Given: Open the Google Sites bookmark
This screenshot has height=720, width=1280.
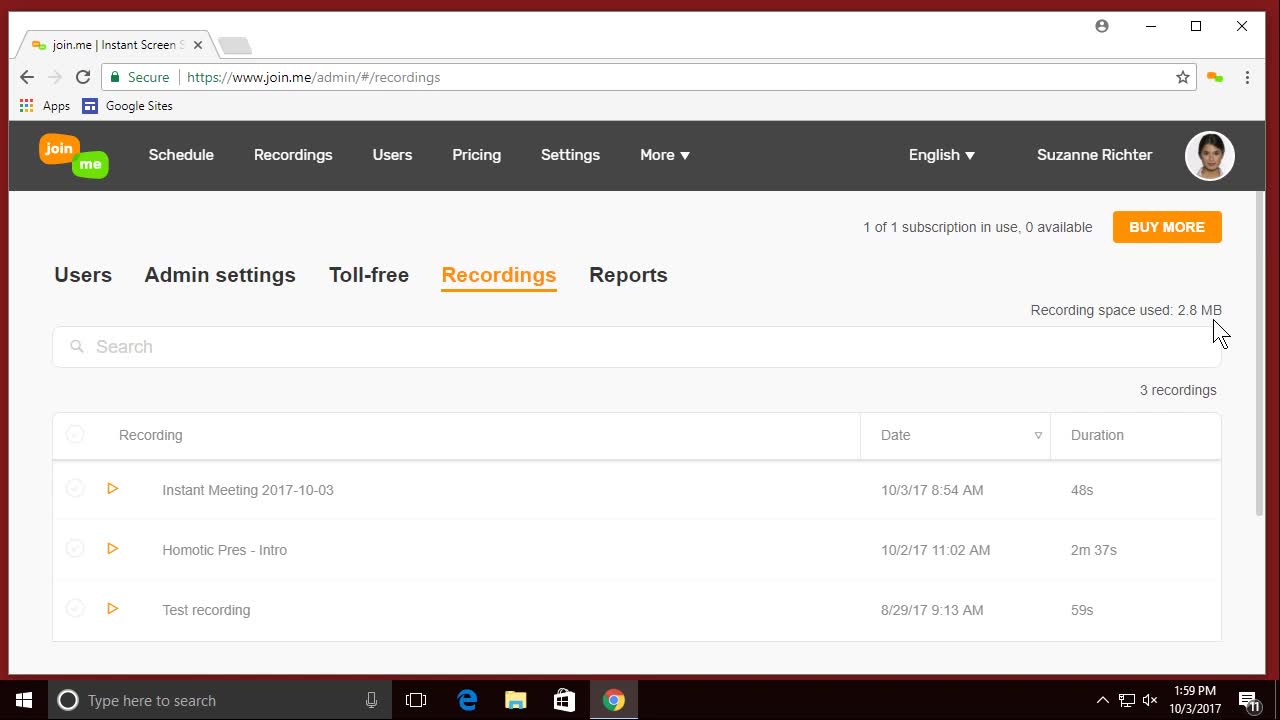Looking at the screenshot, I should tap(127, 106).
